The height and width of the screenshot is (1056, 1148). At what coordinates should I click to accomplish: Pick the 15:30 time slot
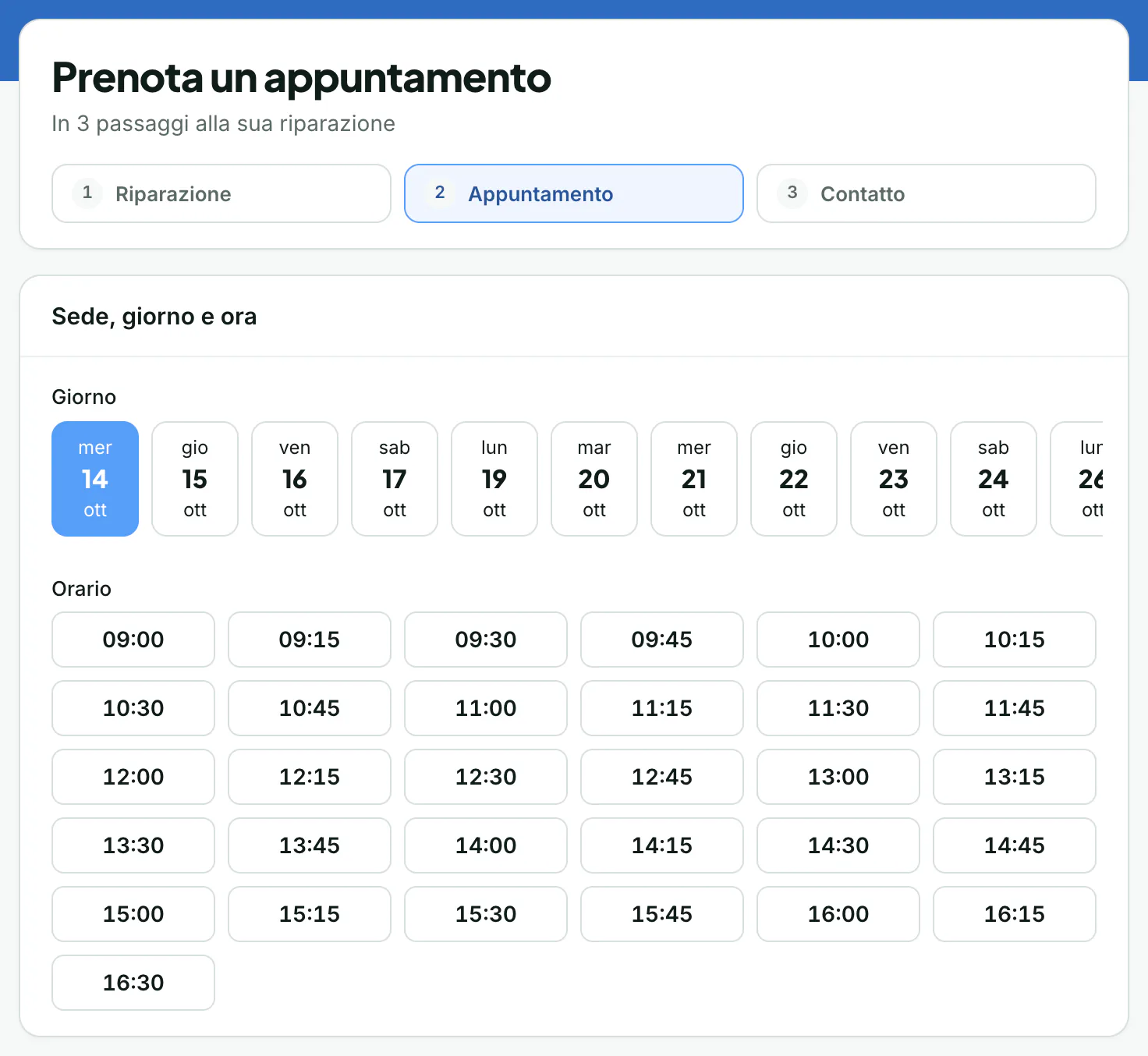[486, 914]
